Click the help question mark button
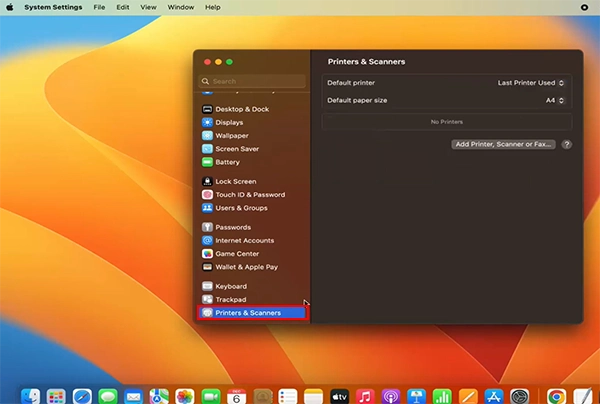 coord(567,144)
